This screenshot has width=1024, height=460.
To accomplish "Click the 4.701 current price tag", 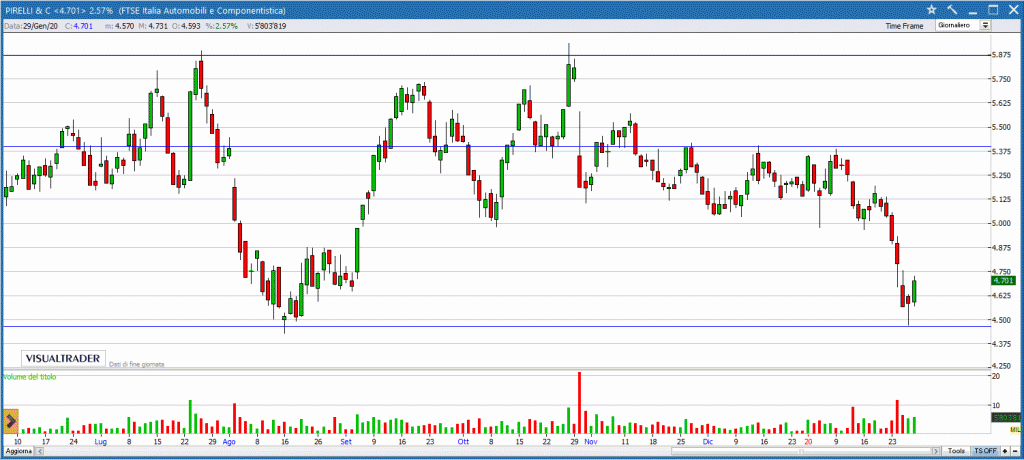I will point(1002,280).
